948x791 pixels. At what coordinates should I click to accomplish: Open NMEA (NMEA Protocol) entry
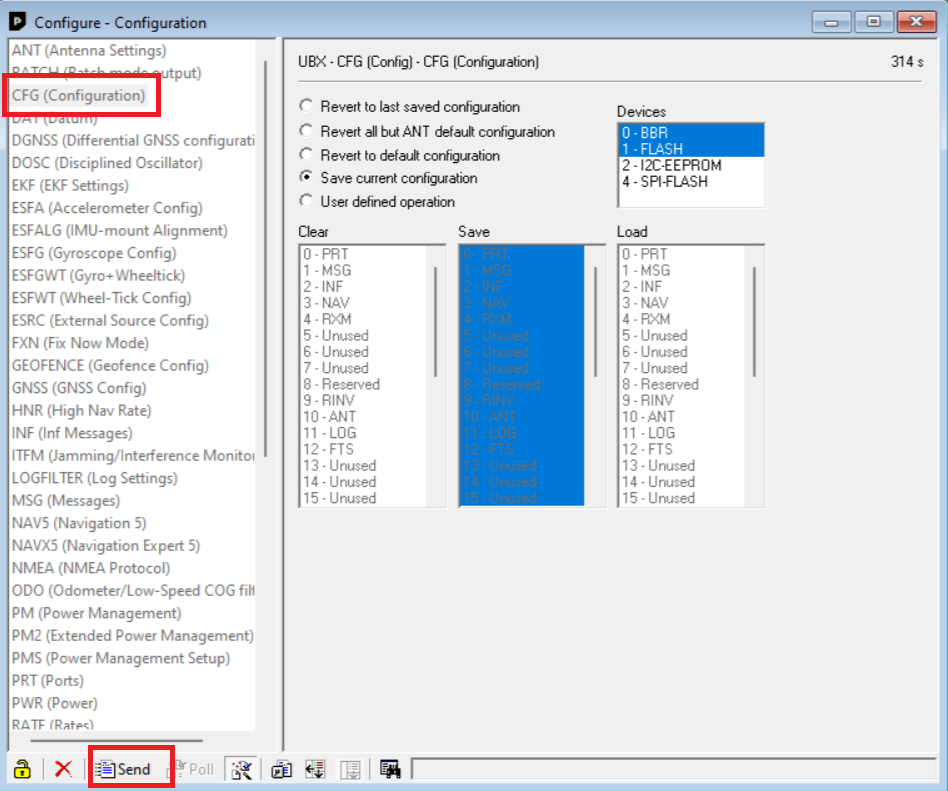(91, 568)
